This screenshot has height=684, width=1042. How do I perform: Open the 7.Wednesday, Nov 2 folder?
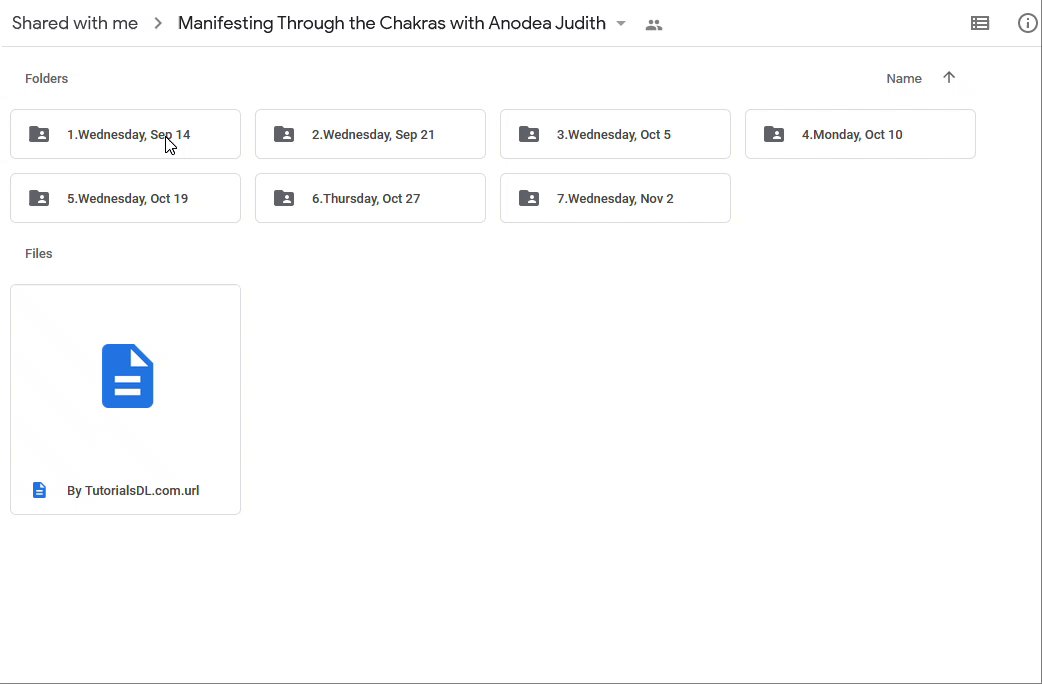point(615,198)
